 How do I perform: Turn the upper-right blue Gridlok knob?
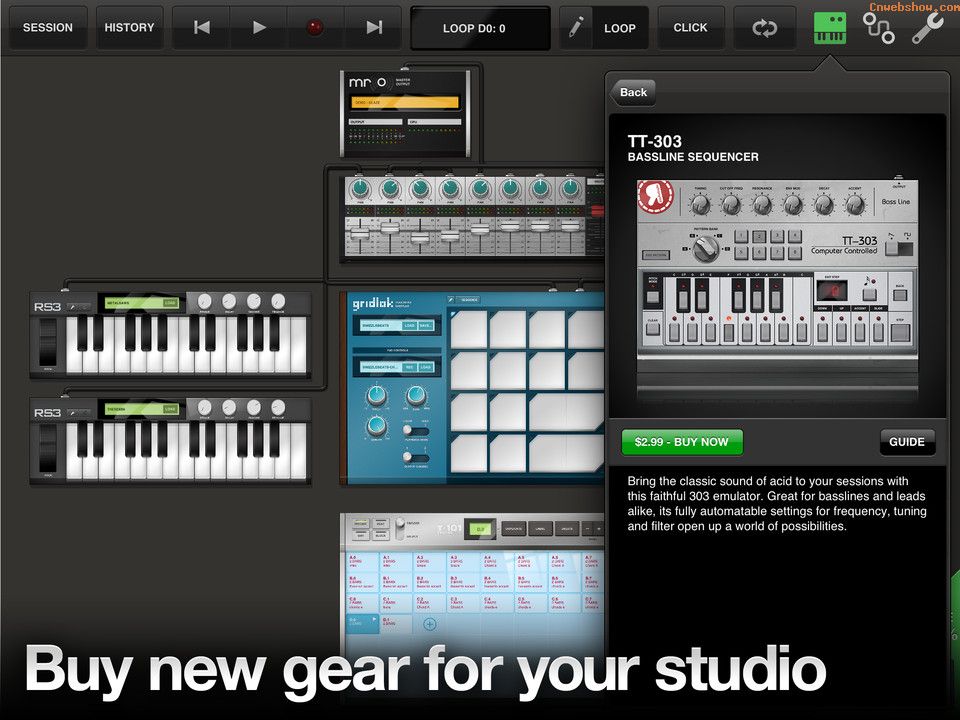point(416,396)
